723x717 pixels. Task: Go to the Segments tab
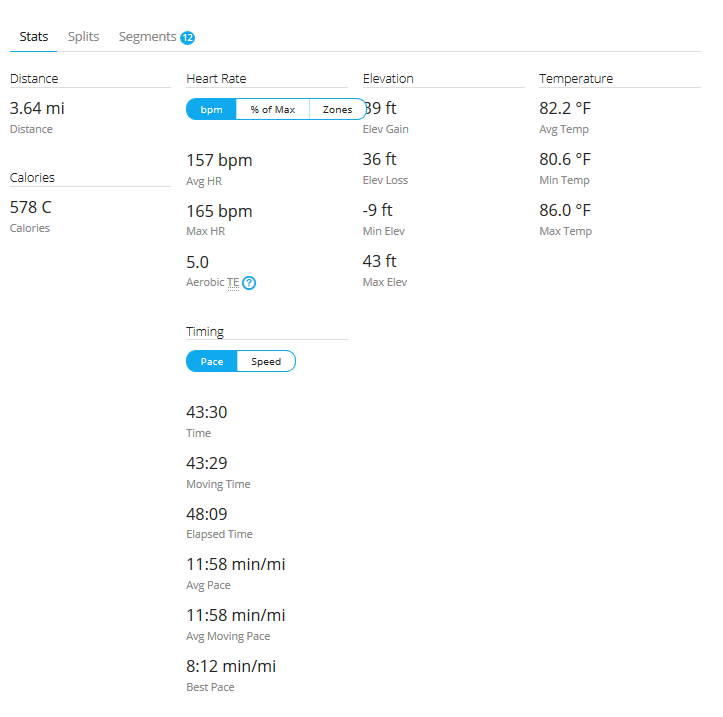click(x=147, y=37)
